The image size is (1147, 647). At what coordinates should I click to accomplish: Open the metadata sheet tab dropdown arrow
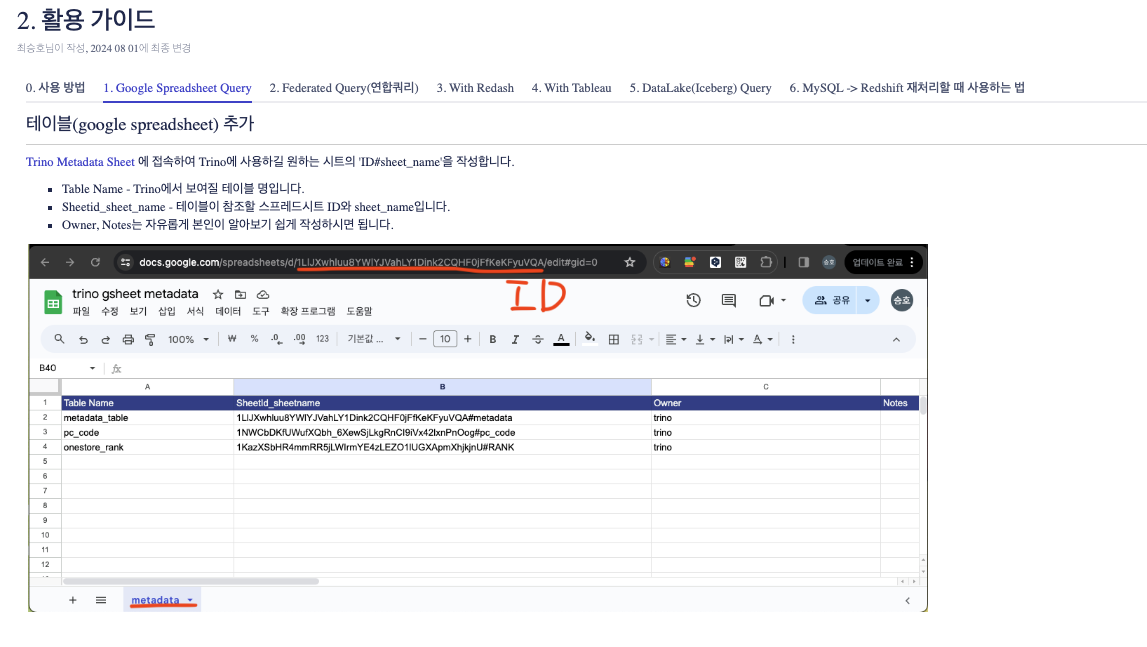click(x=190, y=600)
